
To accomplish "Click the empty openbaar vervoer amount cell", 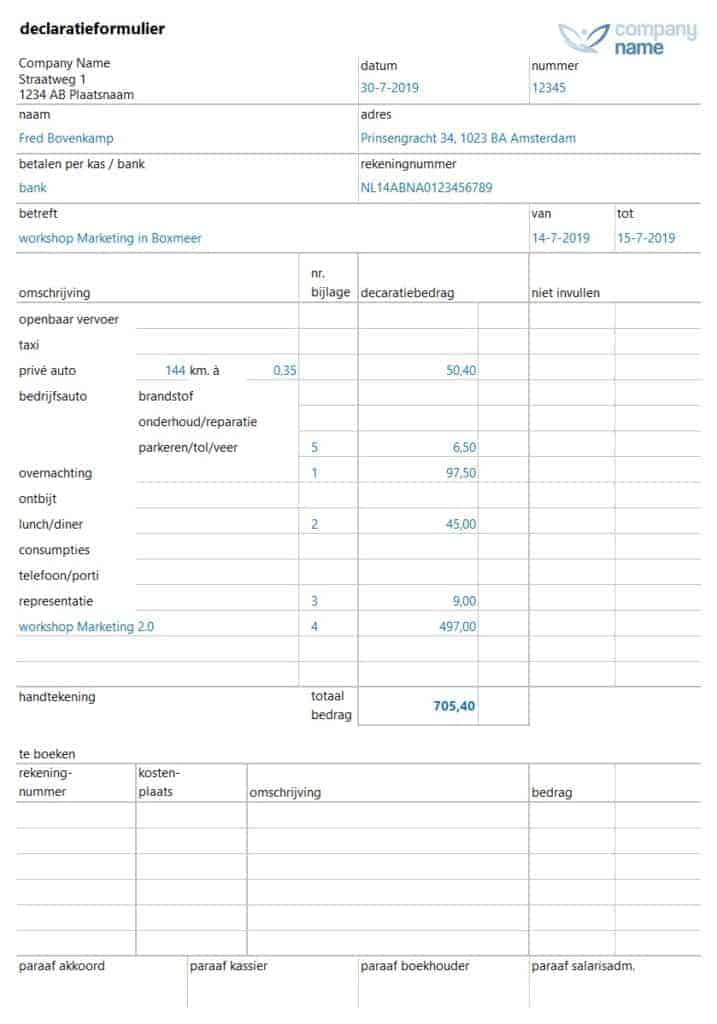I will (x=418, y=319).
